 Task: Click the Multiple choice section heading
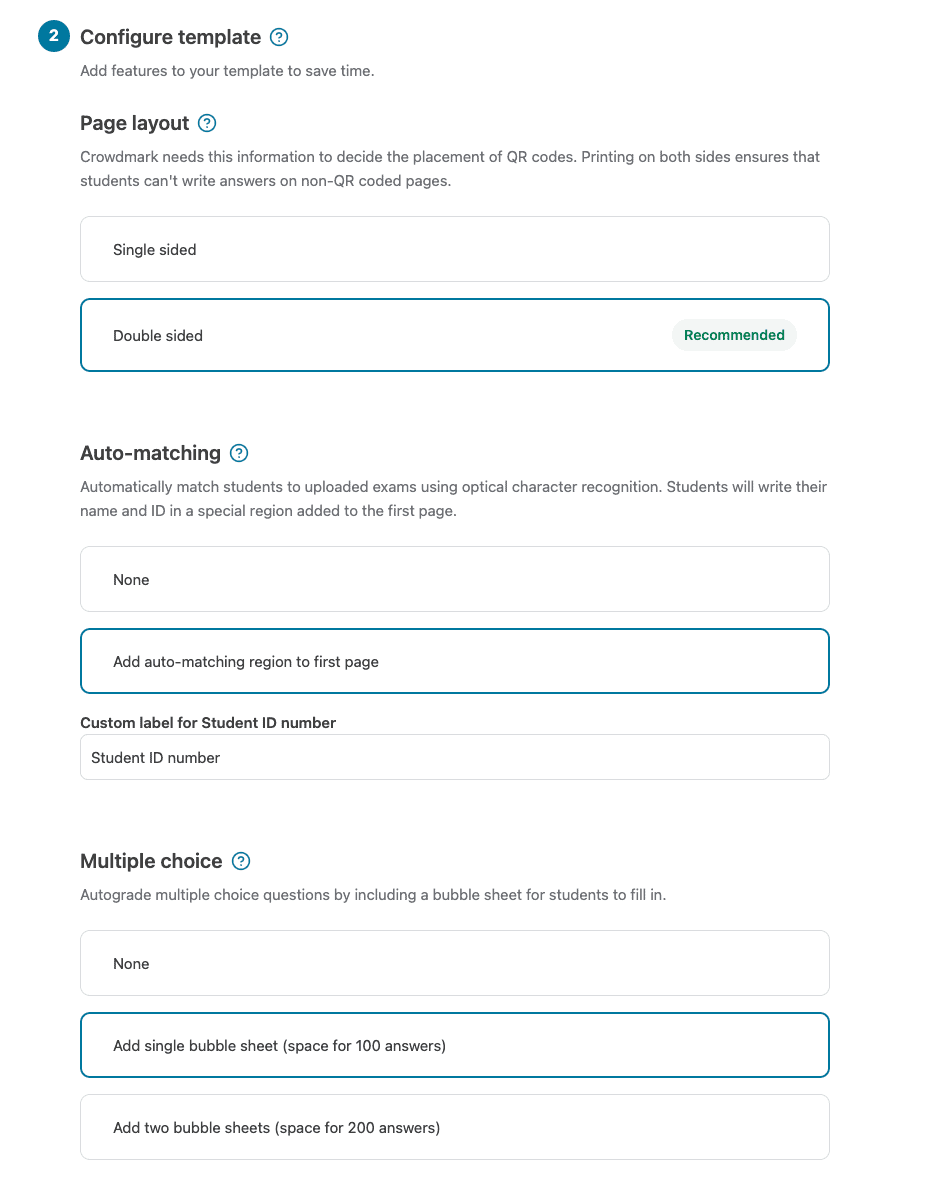click(151, 861)
